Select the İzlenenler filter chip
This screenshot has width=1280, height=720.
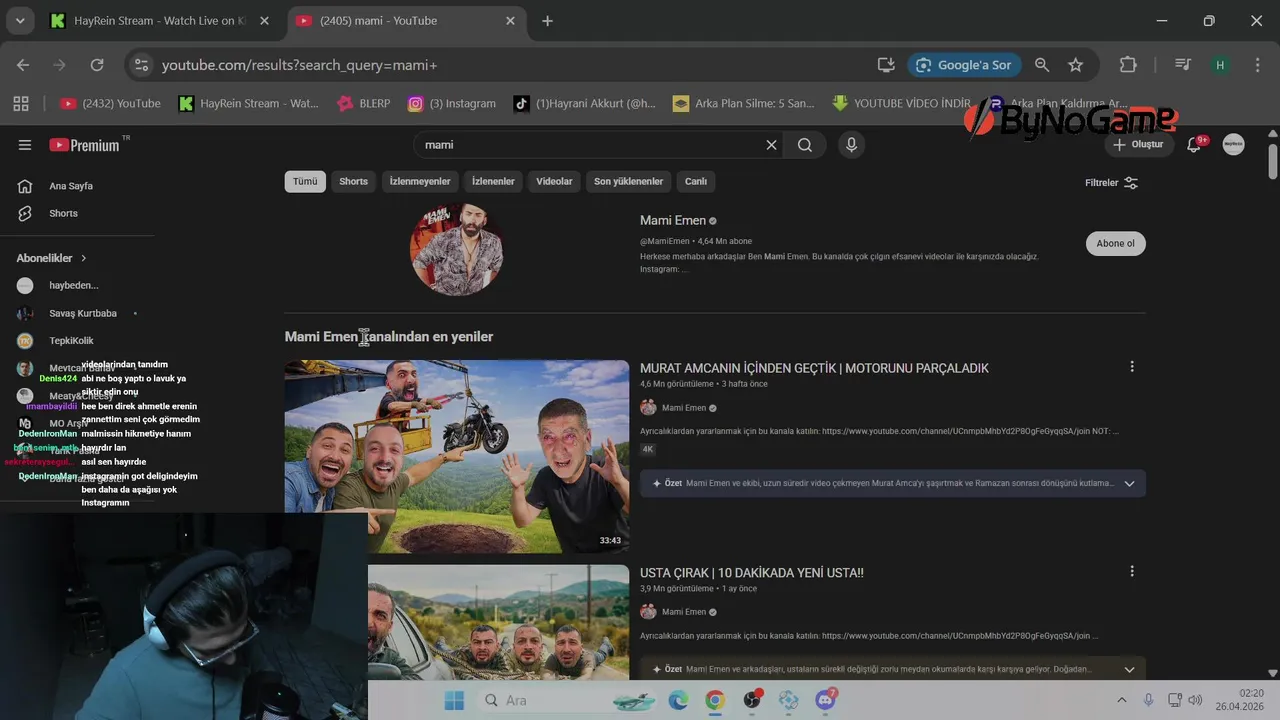[493, 181]
